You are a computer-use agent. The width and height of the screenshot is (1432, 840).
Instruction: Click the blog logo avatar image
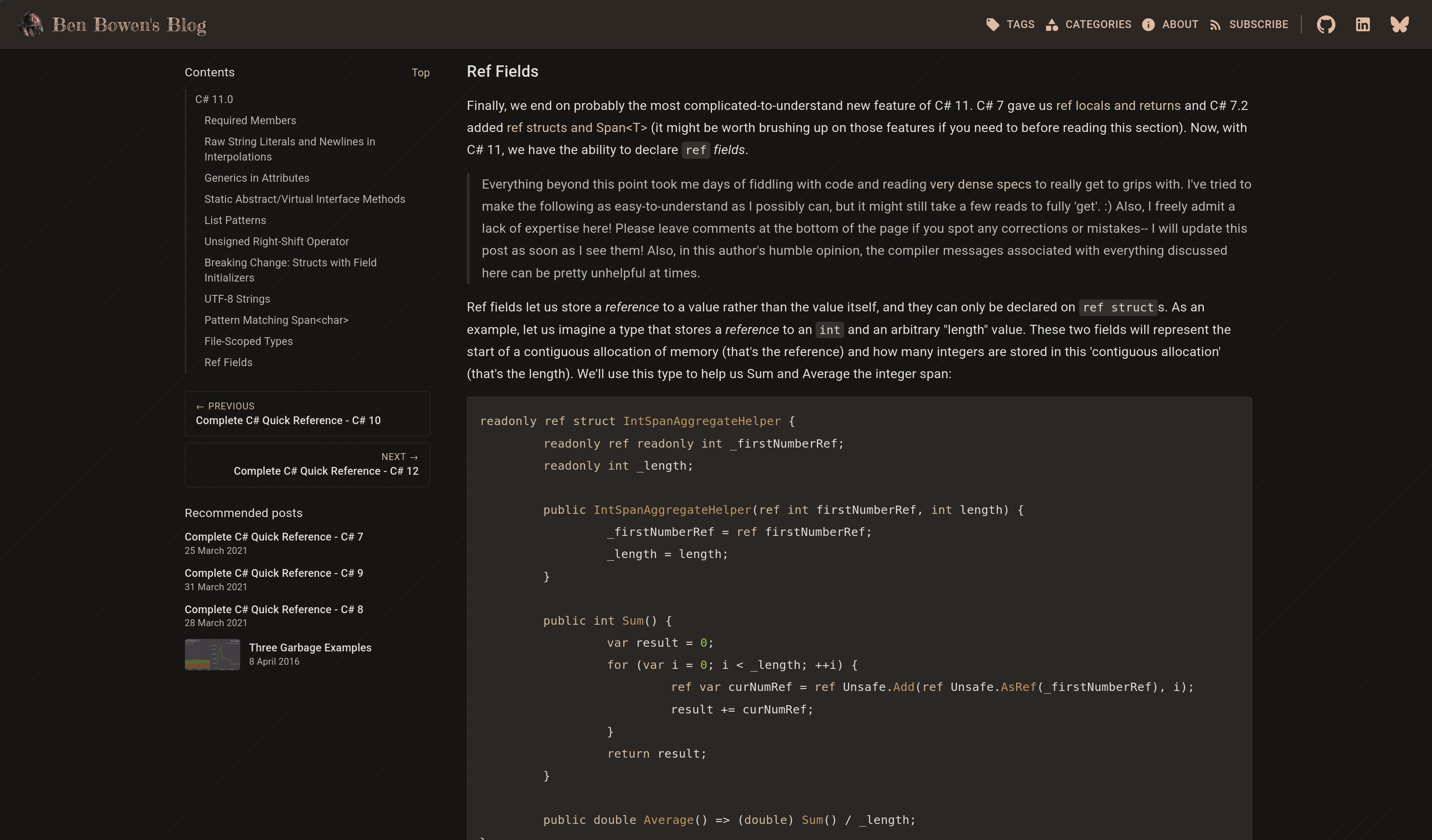click(31, 24)
